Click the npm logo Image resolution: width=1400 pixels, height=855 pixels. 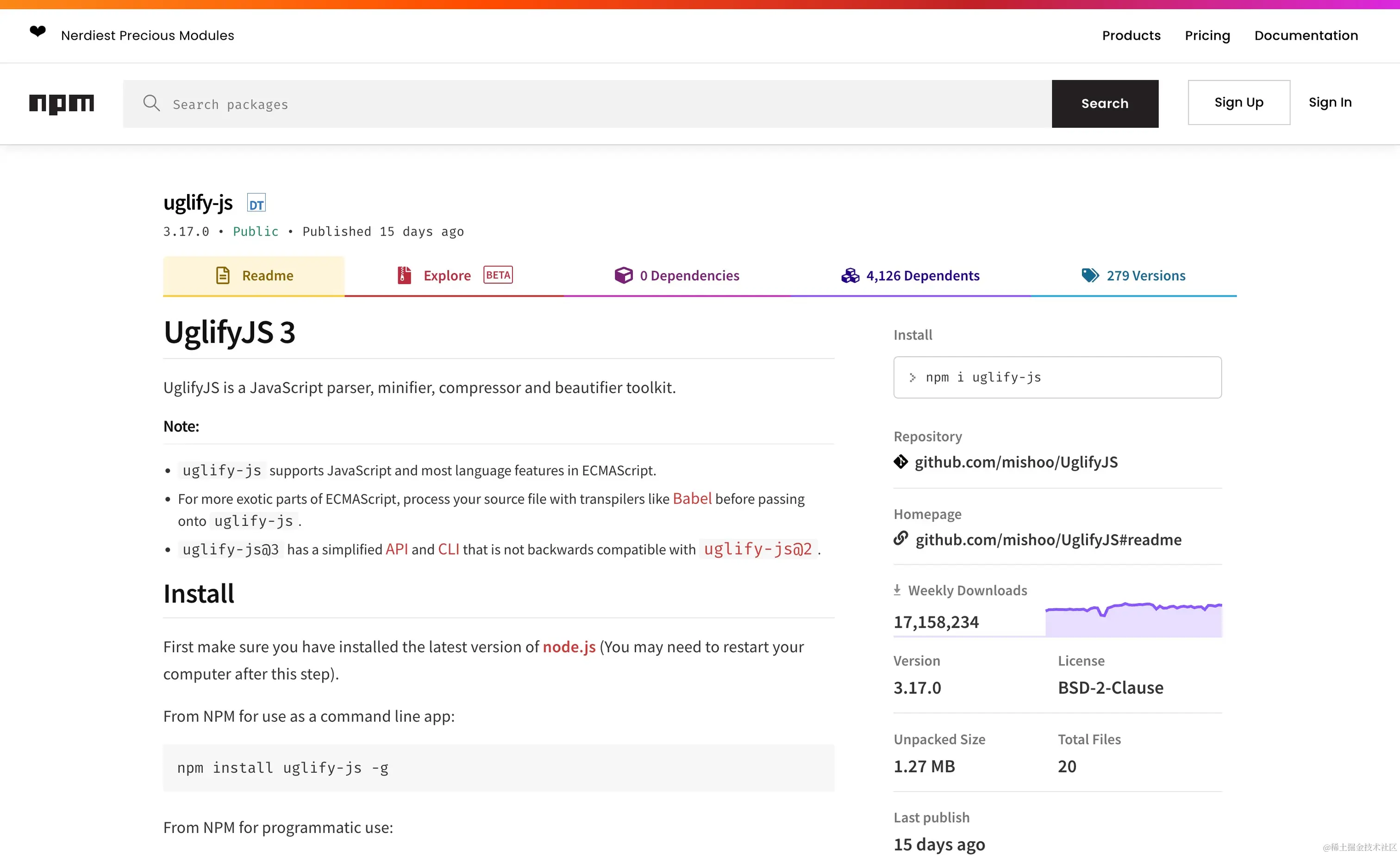pos(62,103)
